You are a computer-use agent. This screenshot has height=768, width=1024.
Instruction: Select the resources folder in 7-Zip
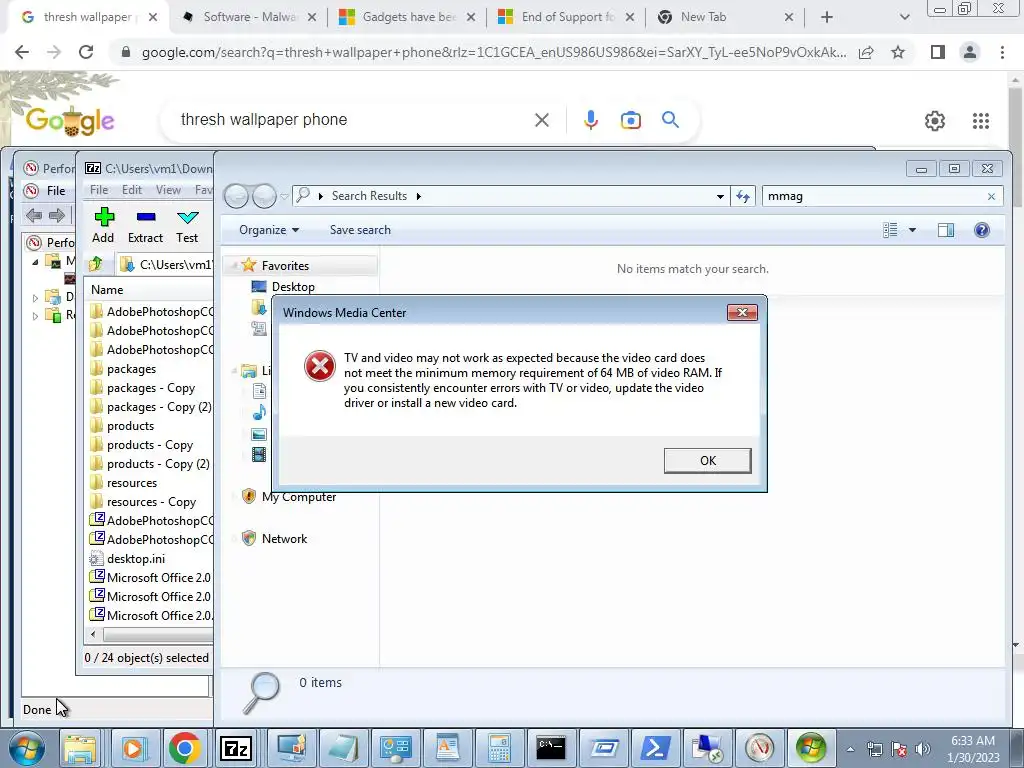coord(132,483)
